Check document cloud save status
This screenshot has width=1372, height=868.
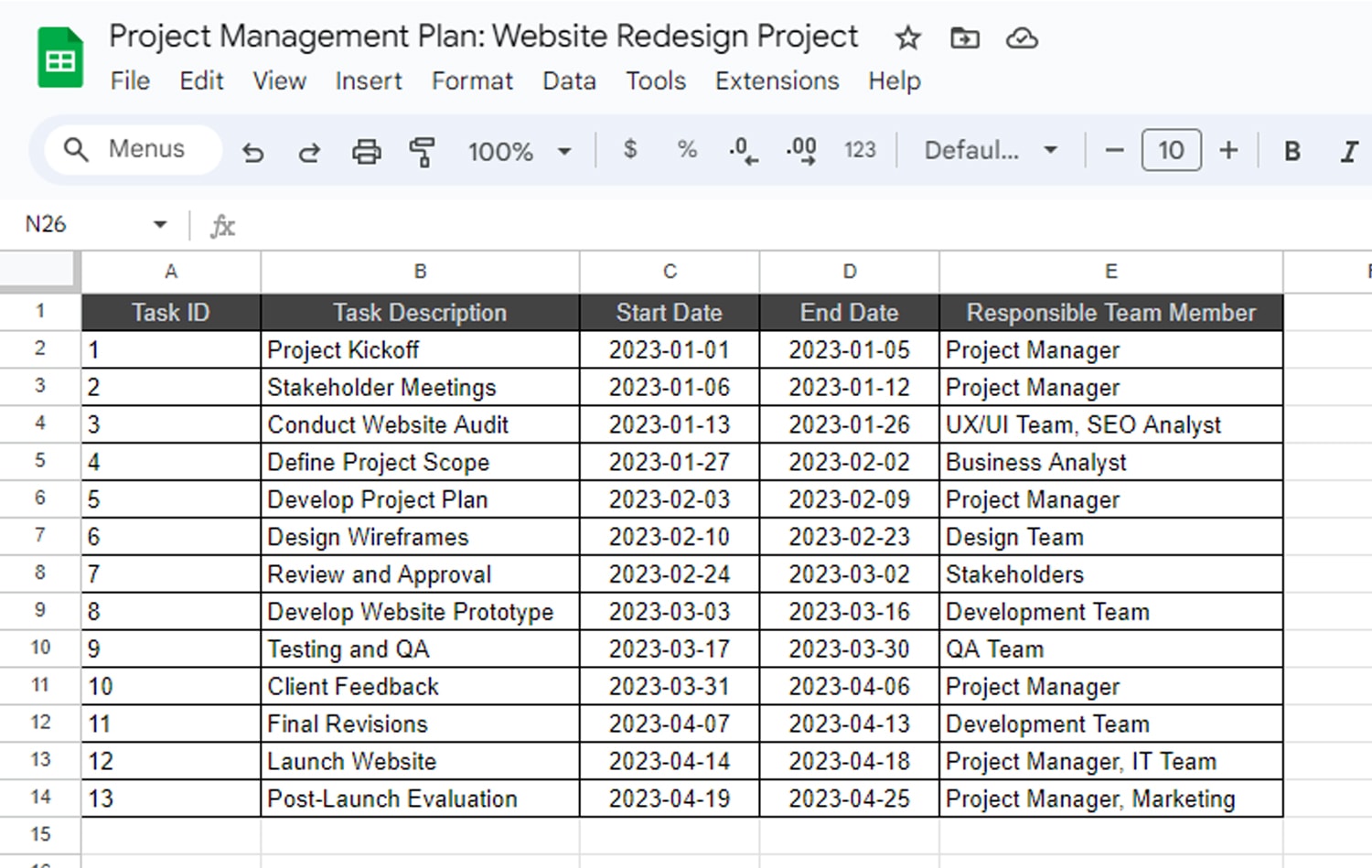click(x=1022, y=38)
